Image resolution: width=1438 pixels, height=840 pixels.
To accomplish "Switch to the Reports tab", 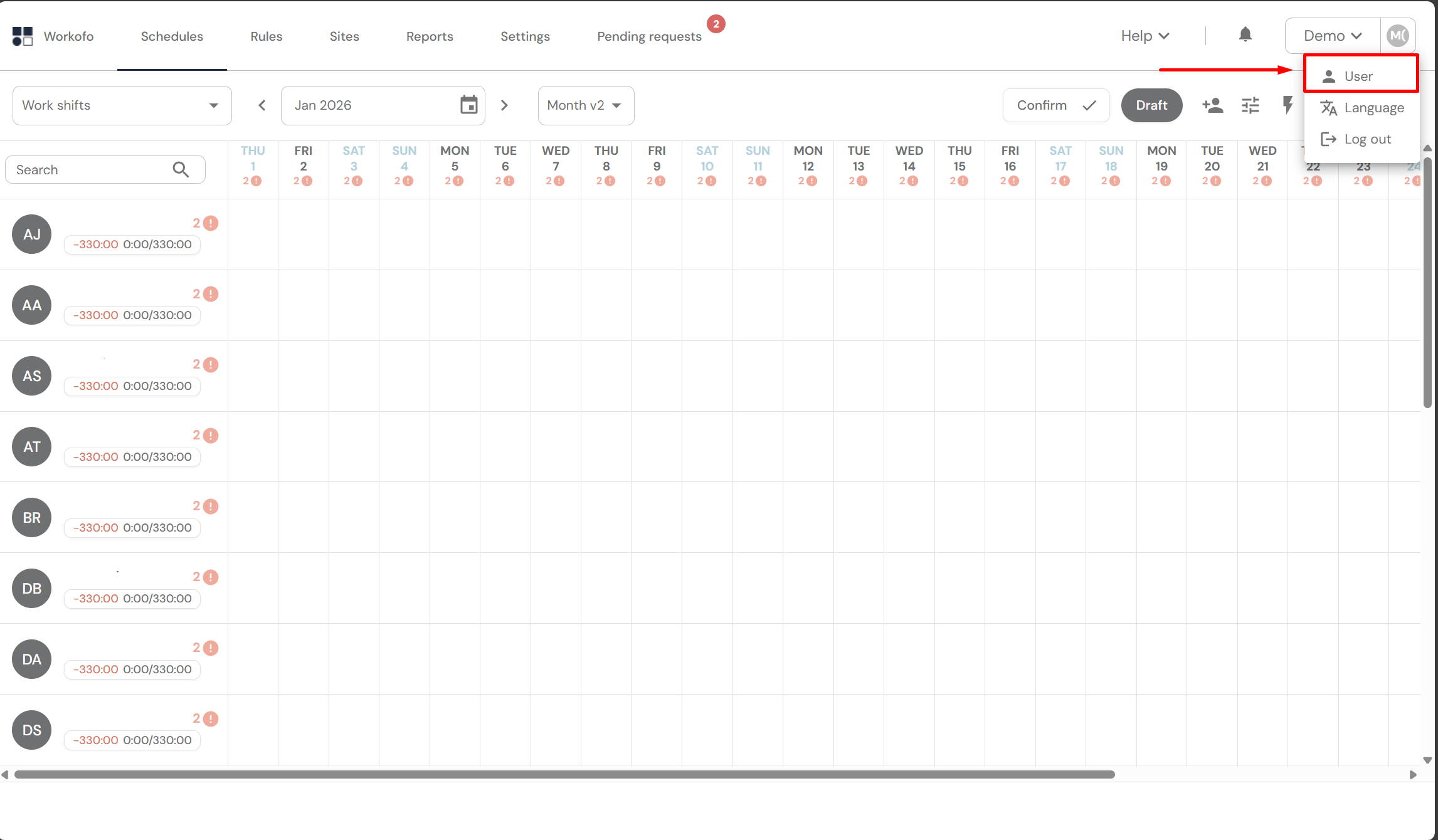I will tap(430, 36).
